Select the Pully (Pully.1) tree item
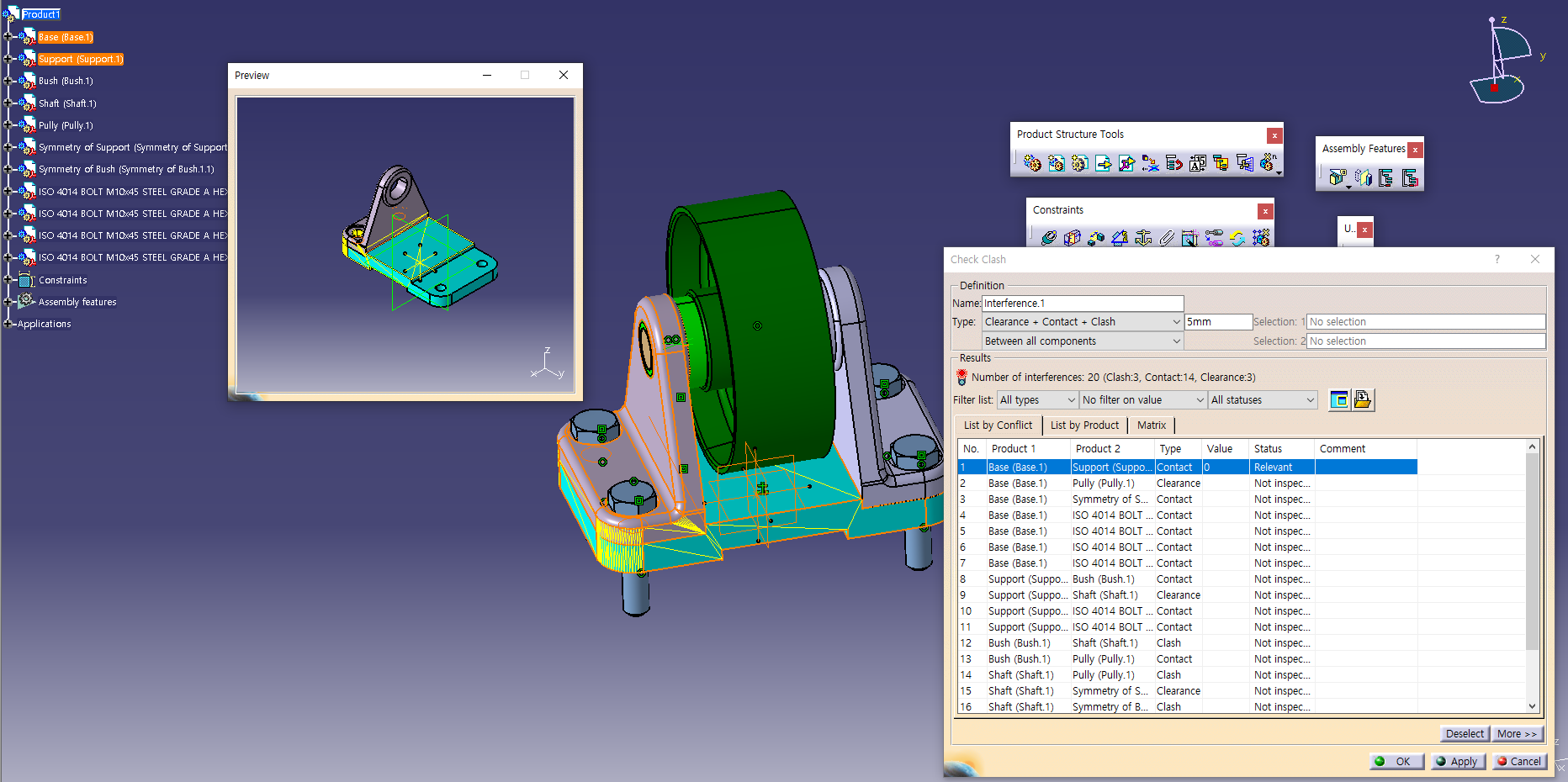This screenshot has height=782, width=1568. coord(66,125)
